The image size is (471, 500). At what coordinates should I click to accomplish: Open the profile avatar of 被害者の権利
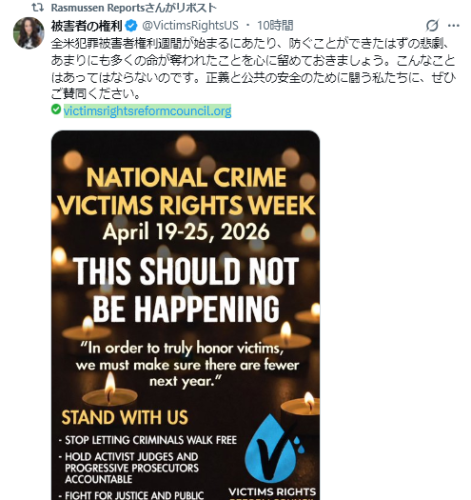coord(28,33)
